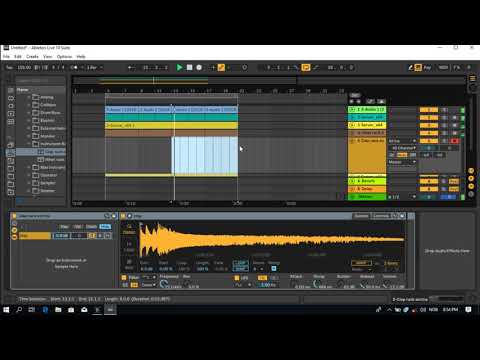Start playback with the green Play button

coord(179,68)
